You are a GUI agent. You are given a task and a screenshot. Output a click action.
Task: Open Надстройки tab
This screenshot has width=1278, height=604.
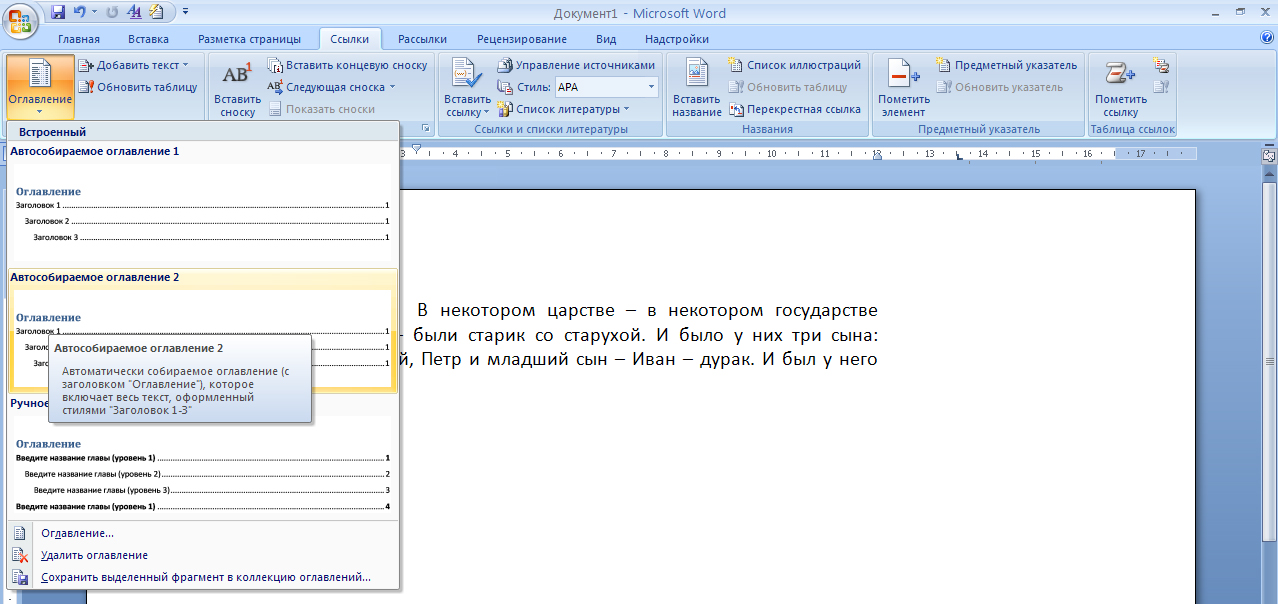coord(677,39)
